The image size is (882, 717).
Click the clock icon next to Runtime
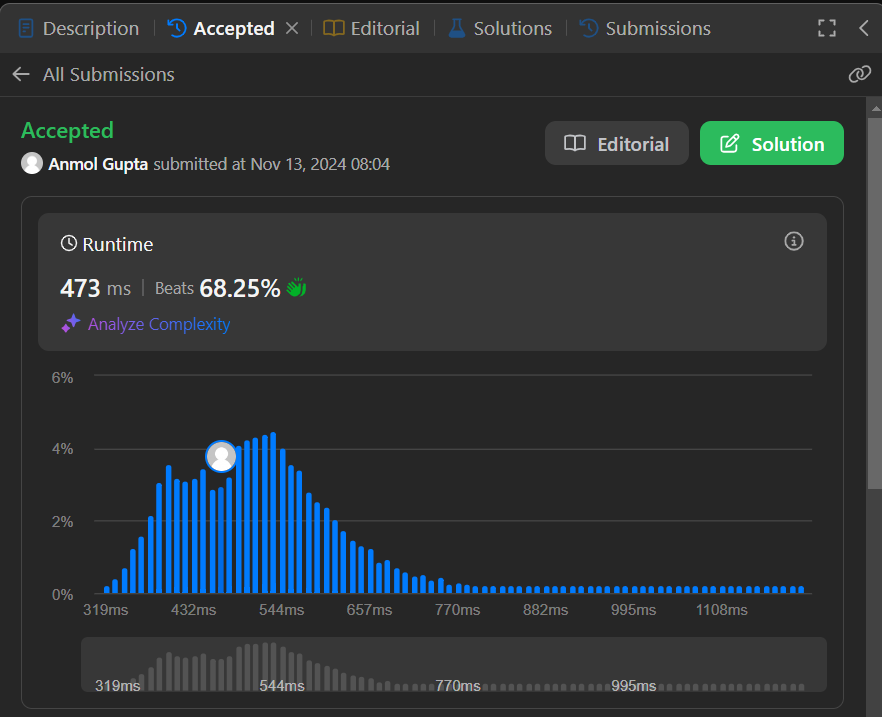pyautogui.click(x=69, y=244)
